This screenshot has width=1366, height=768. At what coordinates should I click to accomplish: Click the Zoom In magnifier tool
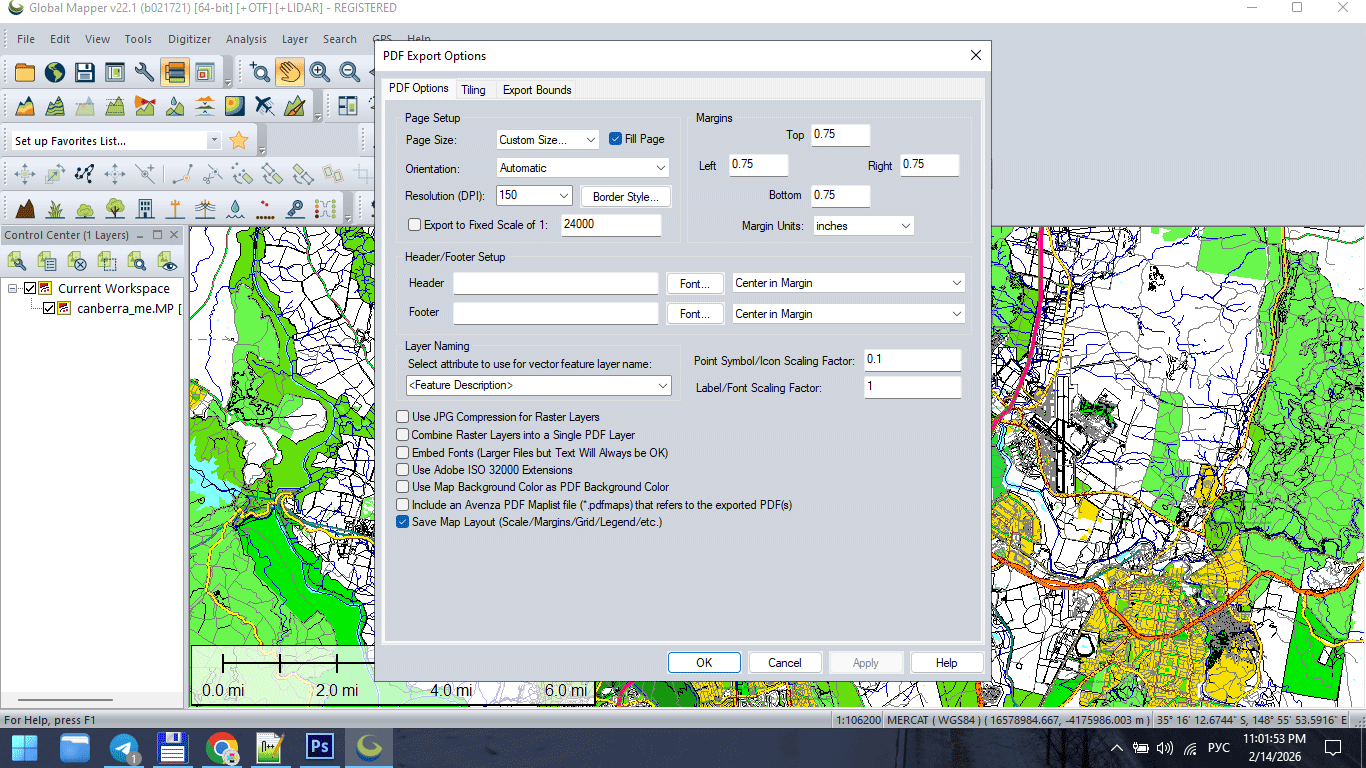pos(320,72)
